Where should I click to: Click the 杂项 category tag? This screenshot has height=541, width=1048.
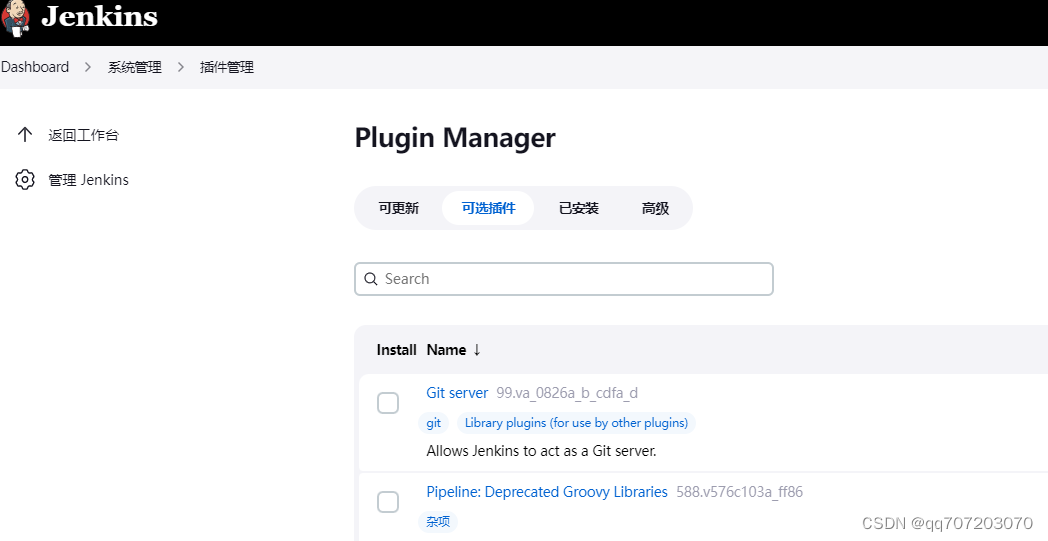tap(438, 522)
